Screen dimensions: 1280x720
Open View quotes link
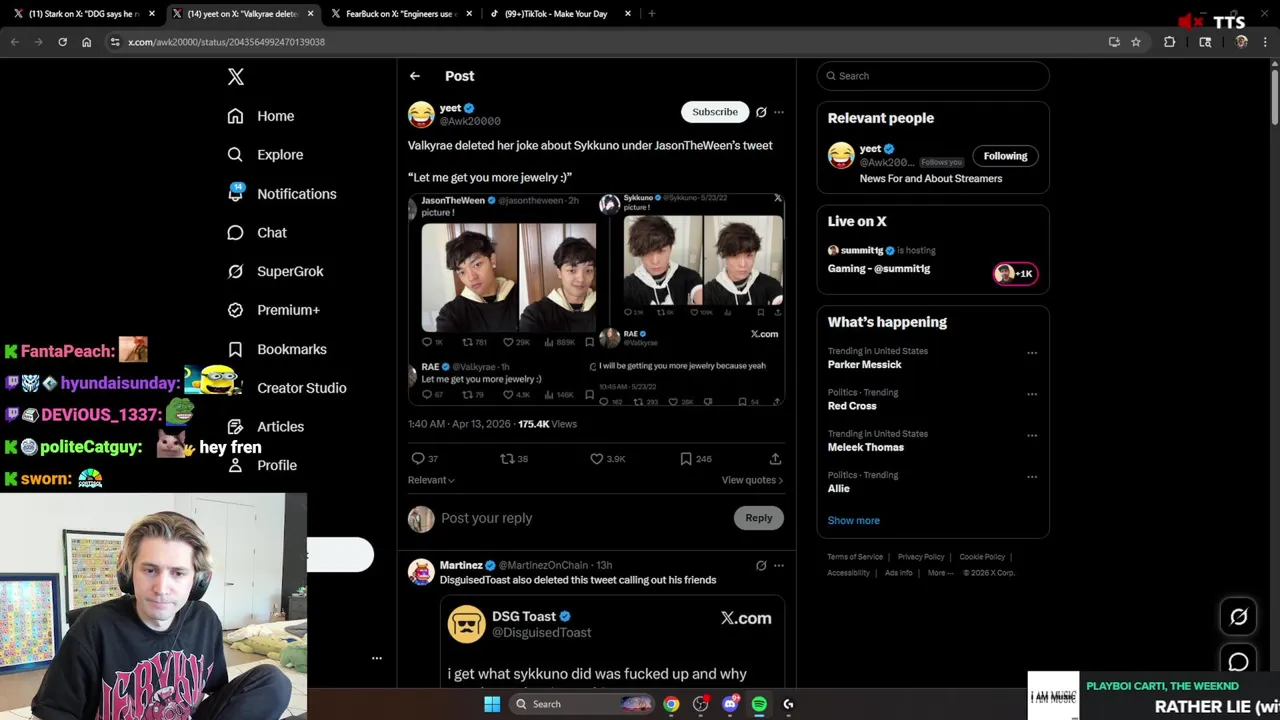(x=752, y=480)
